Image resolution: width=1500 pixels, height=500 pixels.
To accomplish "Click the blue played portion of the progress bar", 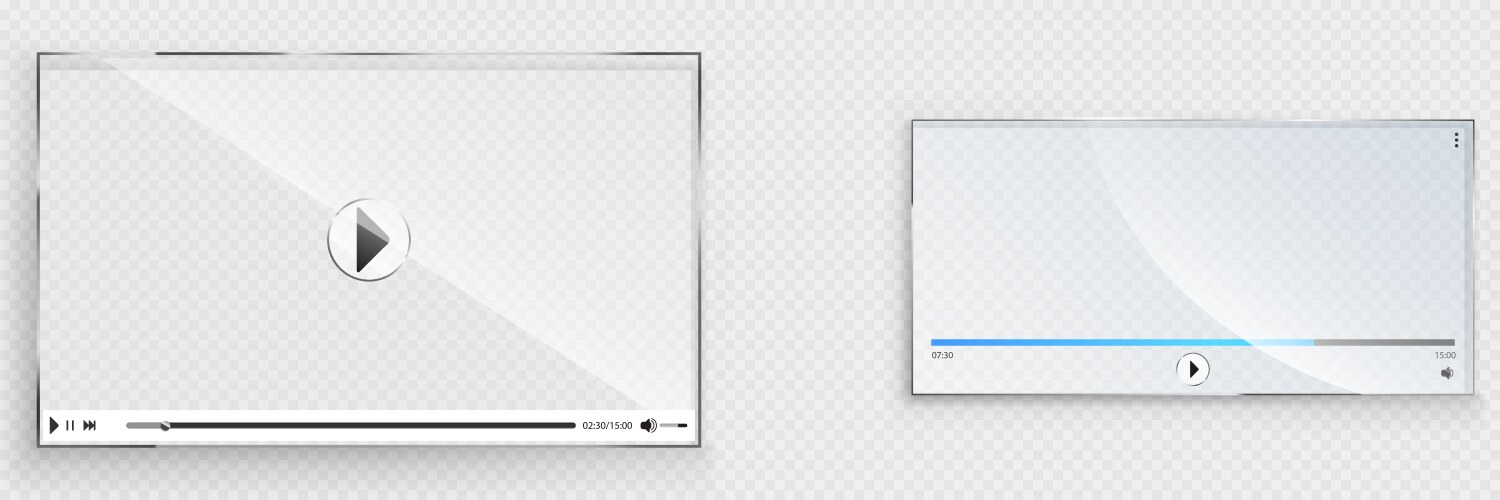I will pyautogui.click(x=1091, y=342).
